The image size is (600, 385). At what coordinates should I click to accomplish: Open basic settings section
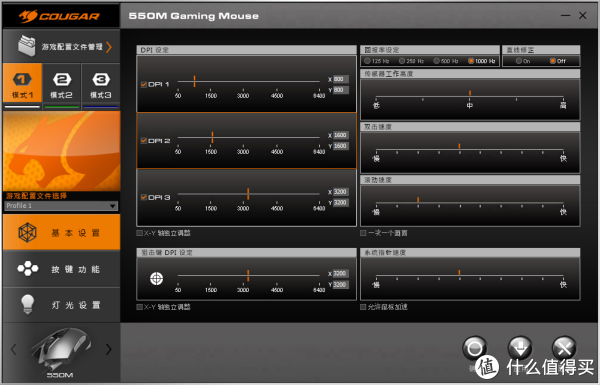(x=62, y=232)
